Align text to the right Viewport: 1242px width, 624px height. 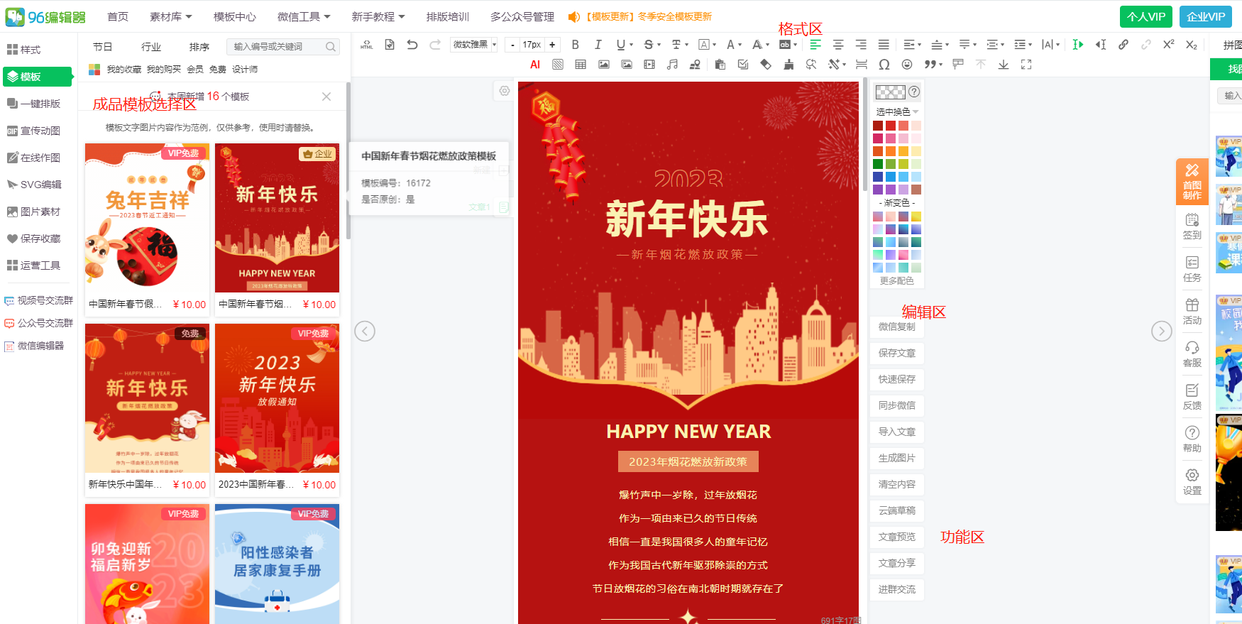pos(861,45)
